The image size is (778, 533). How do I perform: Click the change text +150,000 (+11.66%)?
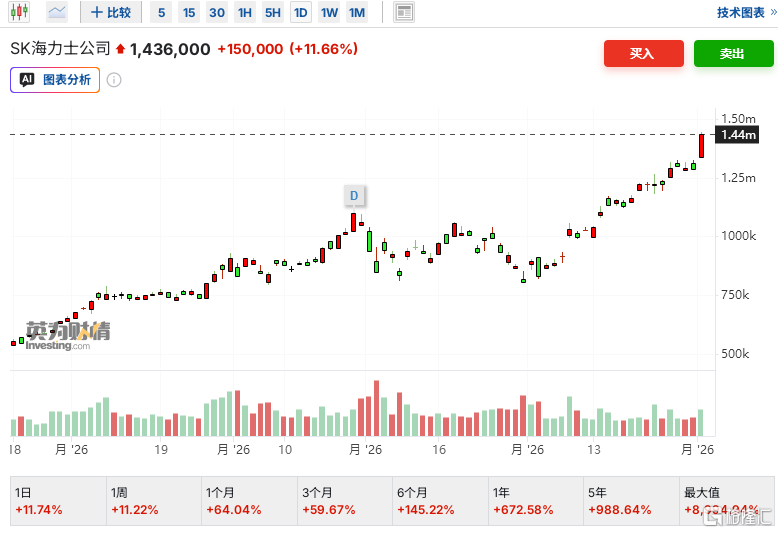pyautogui.click(x=288, y=49)
